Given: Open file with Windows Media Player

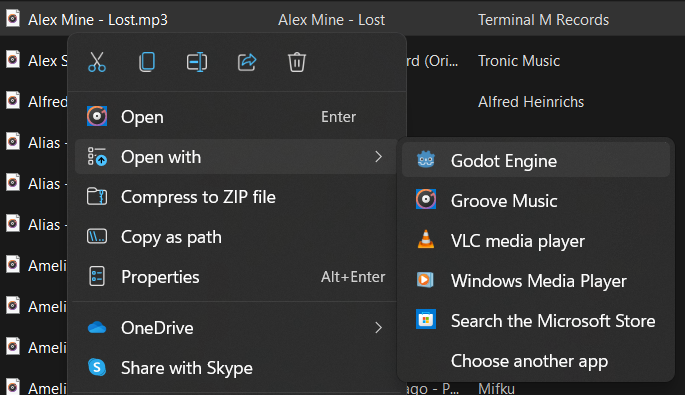Looking at the screenshot, I should pos(536,281).
